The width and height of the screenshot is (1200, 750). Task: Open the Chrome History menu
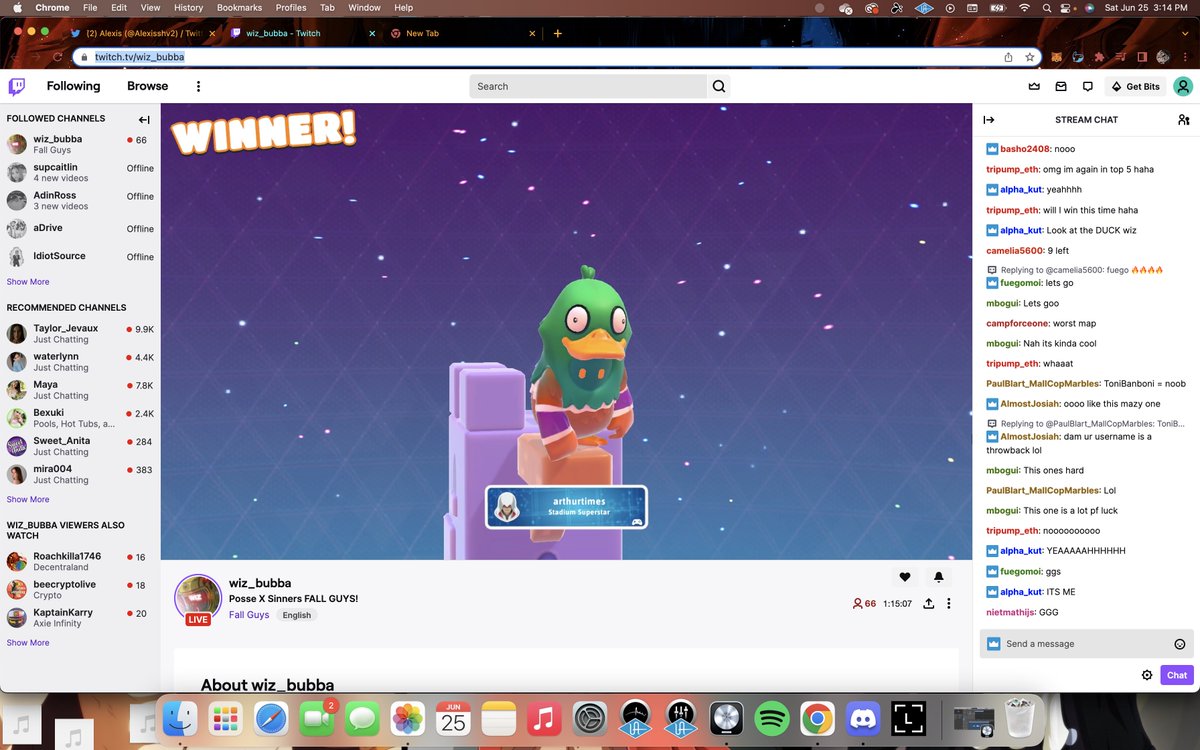tap(188, 7)
